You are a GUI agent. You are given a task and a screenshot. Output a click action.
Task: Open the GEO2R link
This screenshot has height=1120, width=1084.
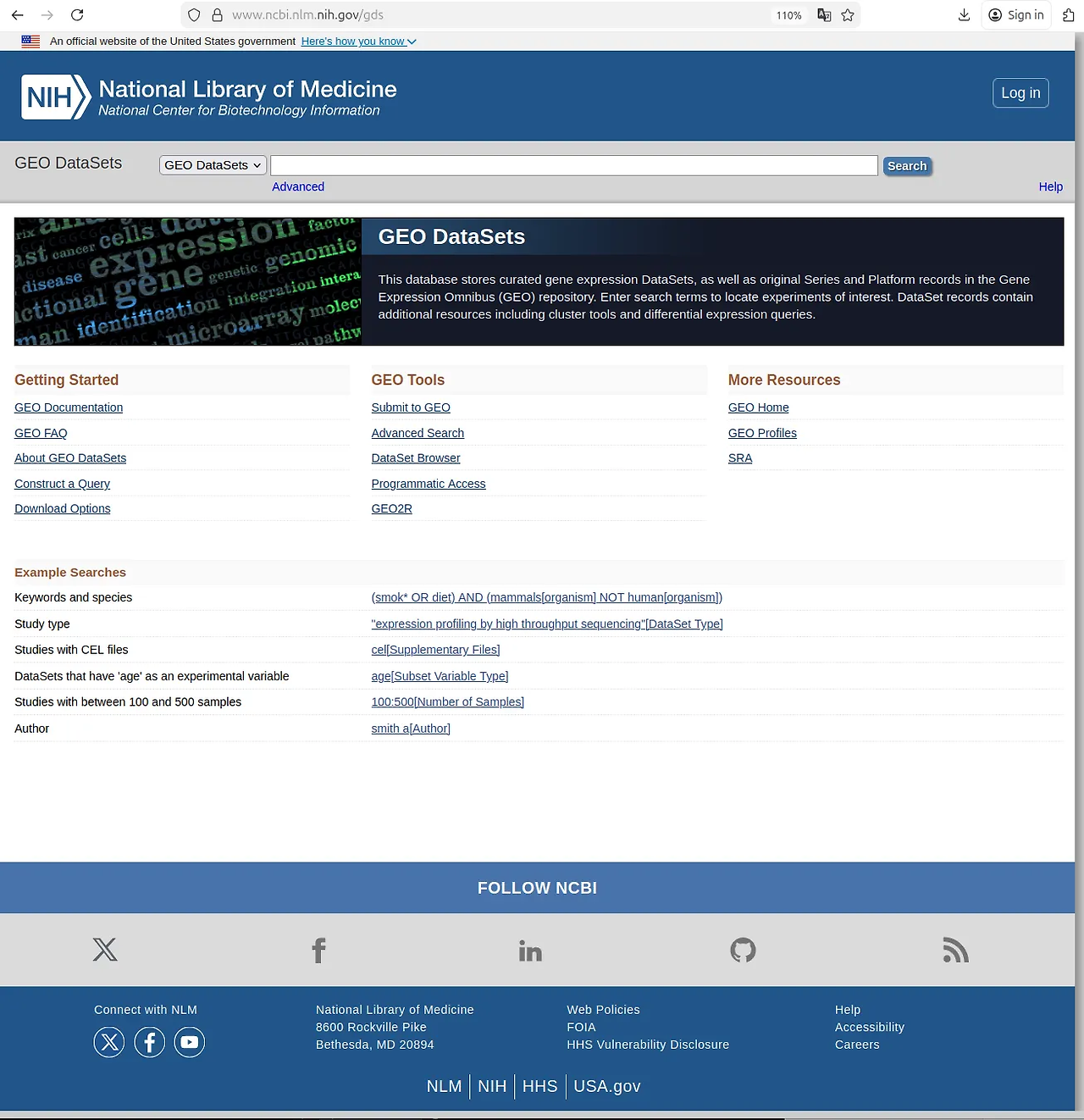(391, 508)
